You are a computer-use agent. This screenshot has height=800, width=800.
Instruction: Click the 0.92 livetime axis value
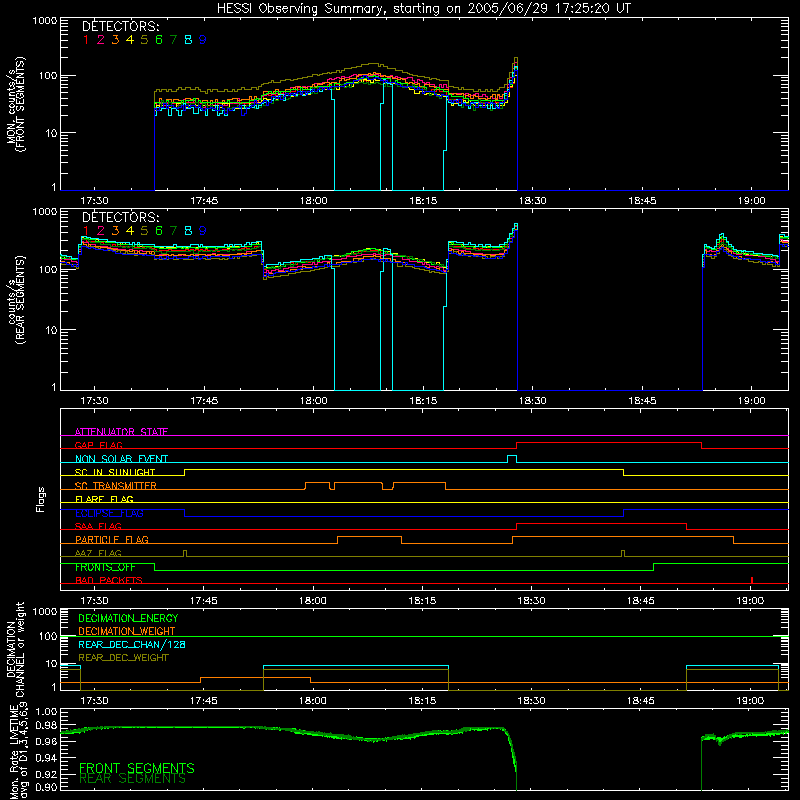[x=46, y=772]
